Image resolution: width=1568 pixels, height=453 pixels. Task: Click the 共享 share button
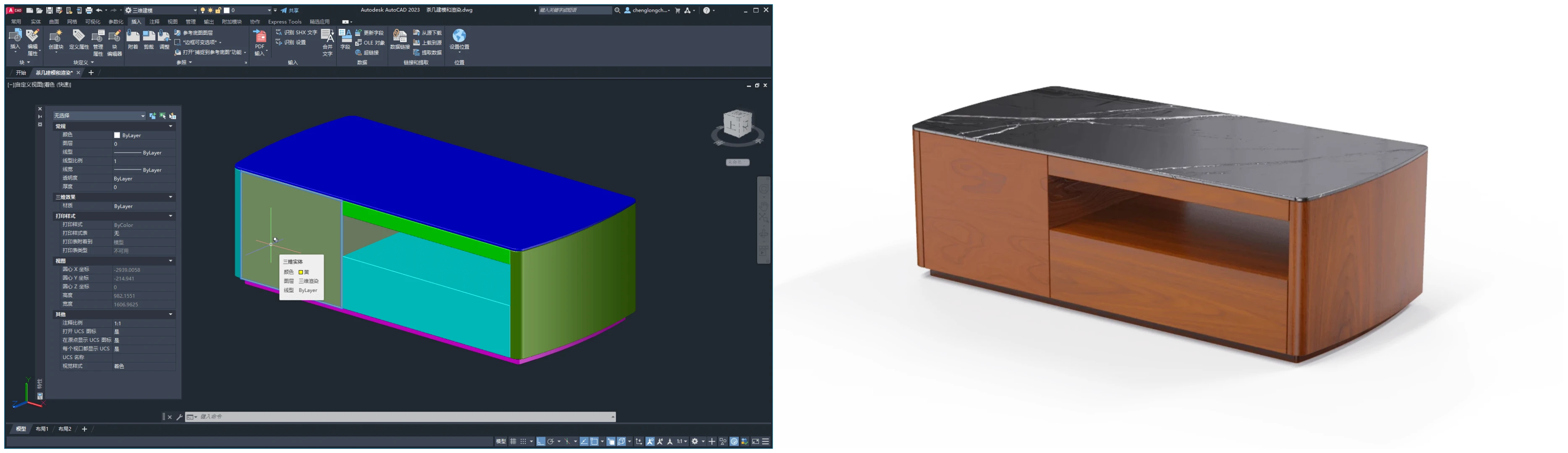click(x=290, y=10)
